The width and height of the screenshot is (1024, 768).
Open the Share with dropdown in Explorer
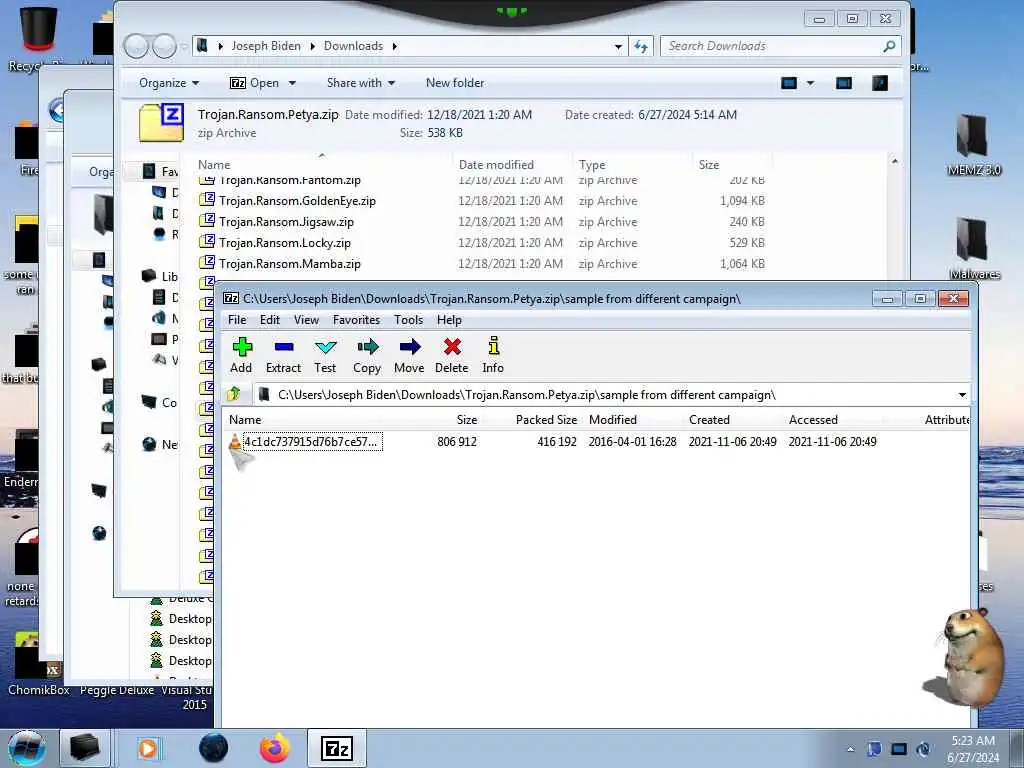coord(361,83)
